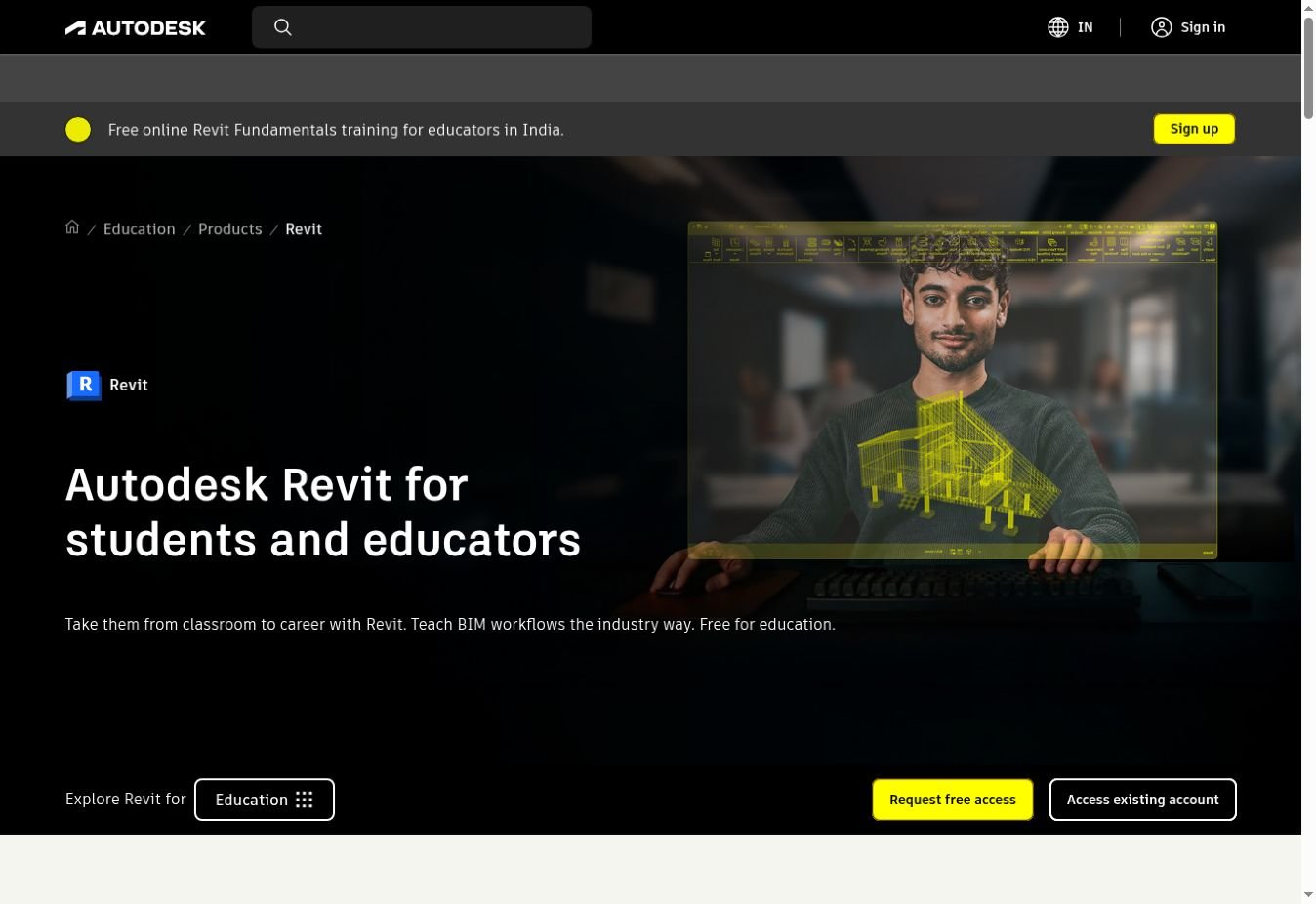Click the user profile icon
Image resolution: width=1316 pixels, height=904 pixels.
point(1161,27)
